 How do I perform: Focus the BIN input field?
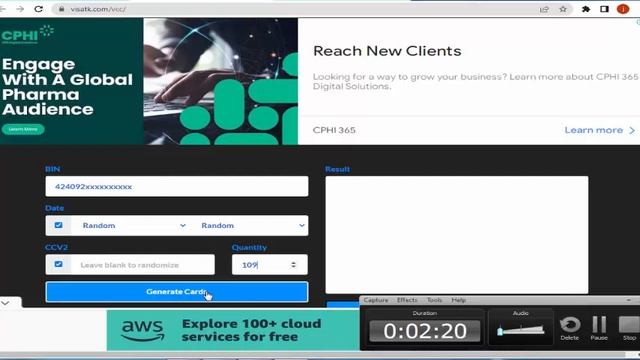tap(177, 187)
